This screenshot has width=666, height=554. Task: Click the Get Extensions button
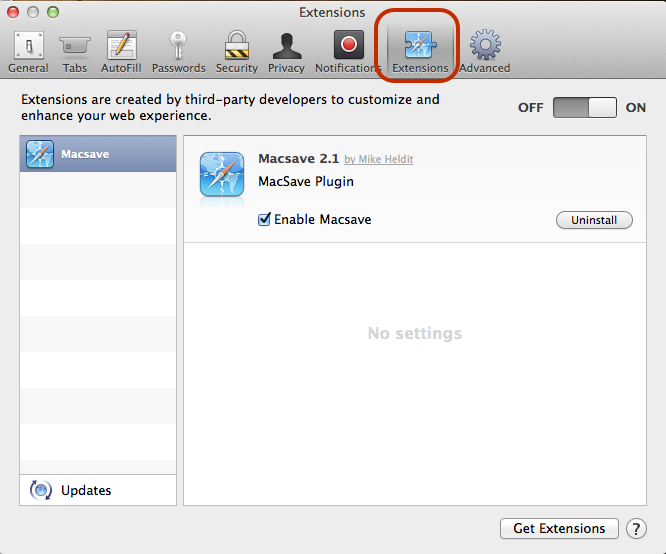(559, 529)
